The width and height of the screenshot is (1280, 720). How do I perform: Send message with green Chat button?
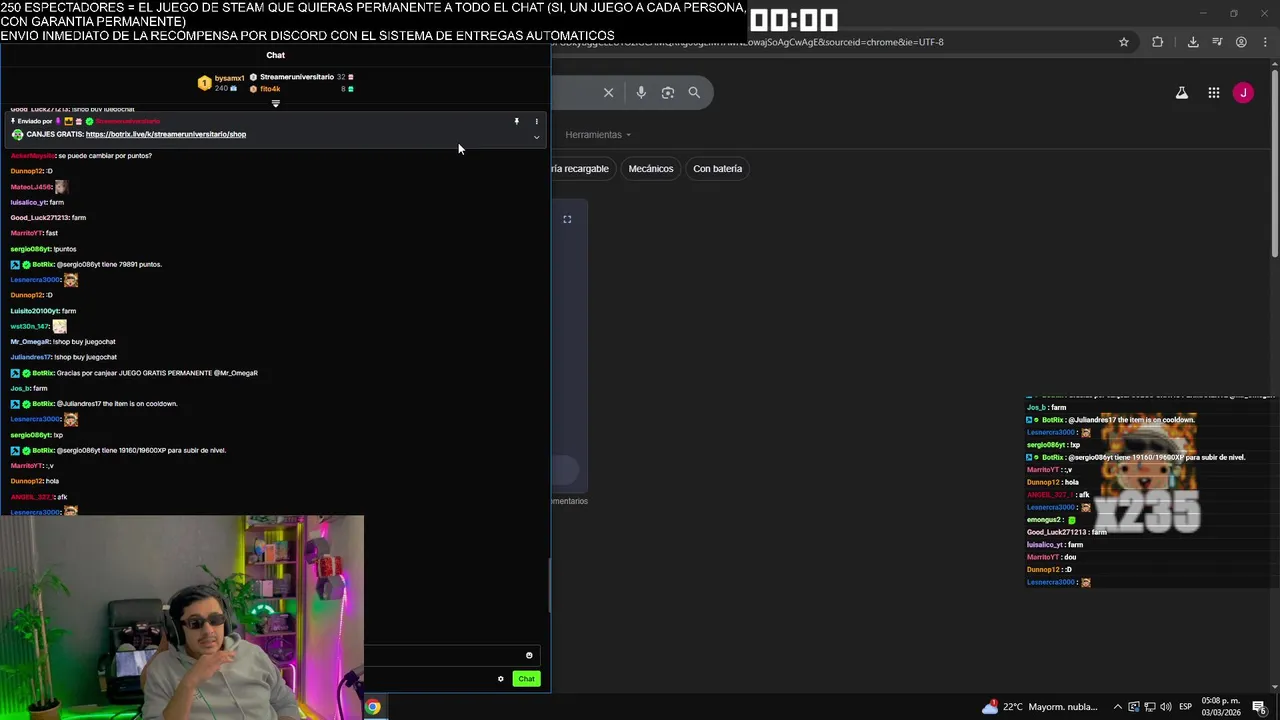(526, 679)
